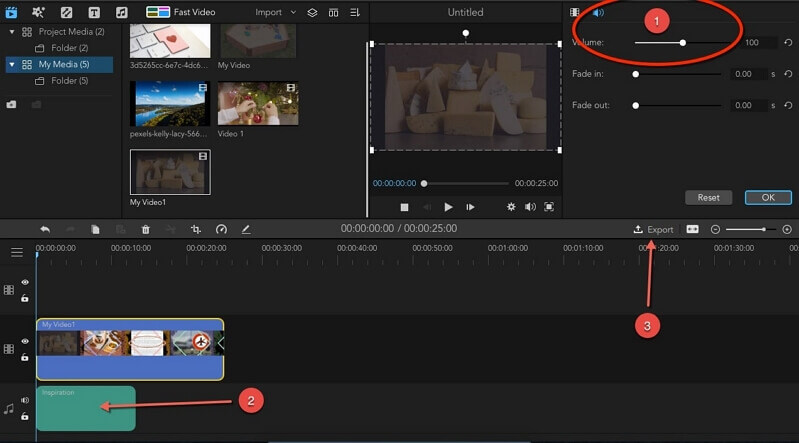The height and width of the screenshot is (443, 799).
Task: Select the Crop tool
Action: tap(196, 229)
